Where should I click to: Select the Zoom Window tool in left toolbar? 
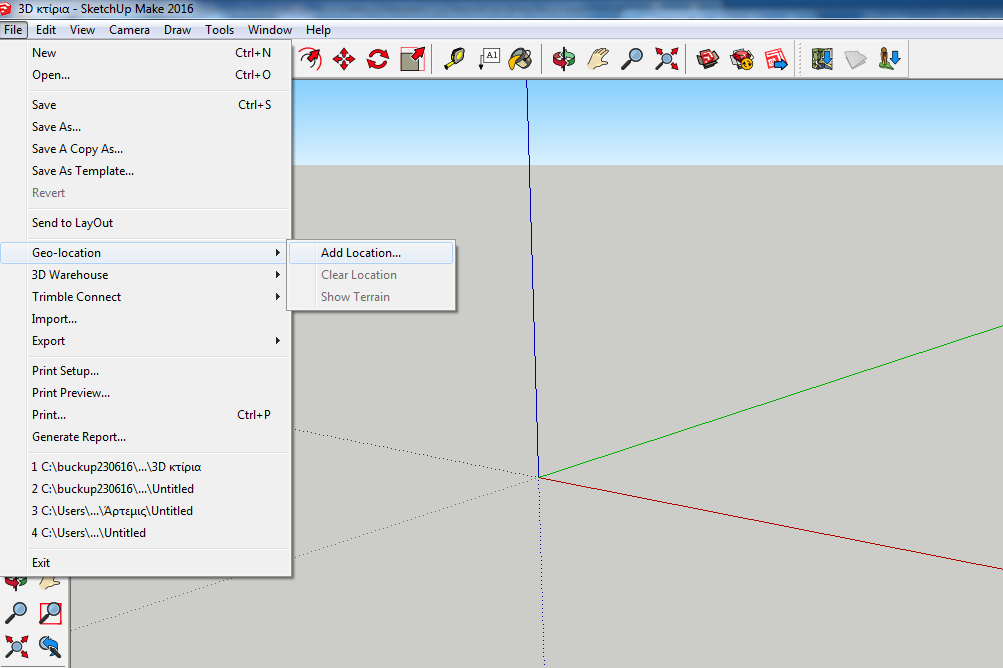50,612
